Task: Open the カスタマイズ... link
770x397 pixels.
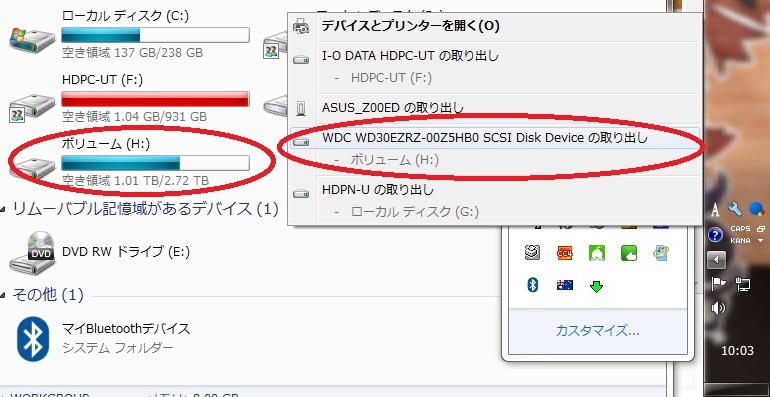Action: click(x=597, y=330)
